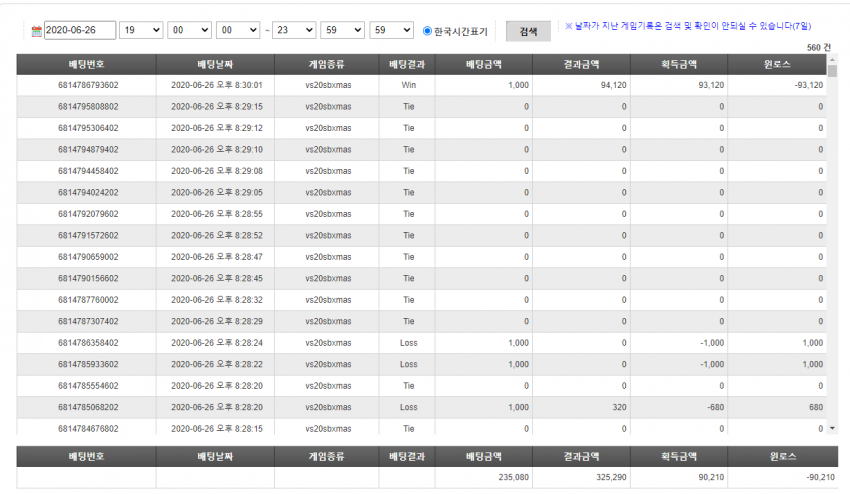Click the 베팅번호 column header in top table
The width and height of the screenshot is (850, 494).
[86, 64]
